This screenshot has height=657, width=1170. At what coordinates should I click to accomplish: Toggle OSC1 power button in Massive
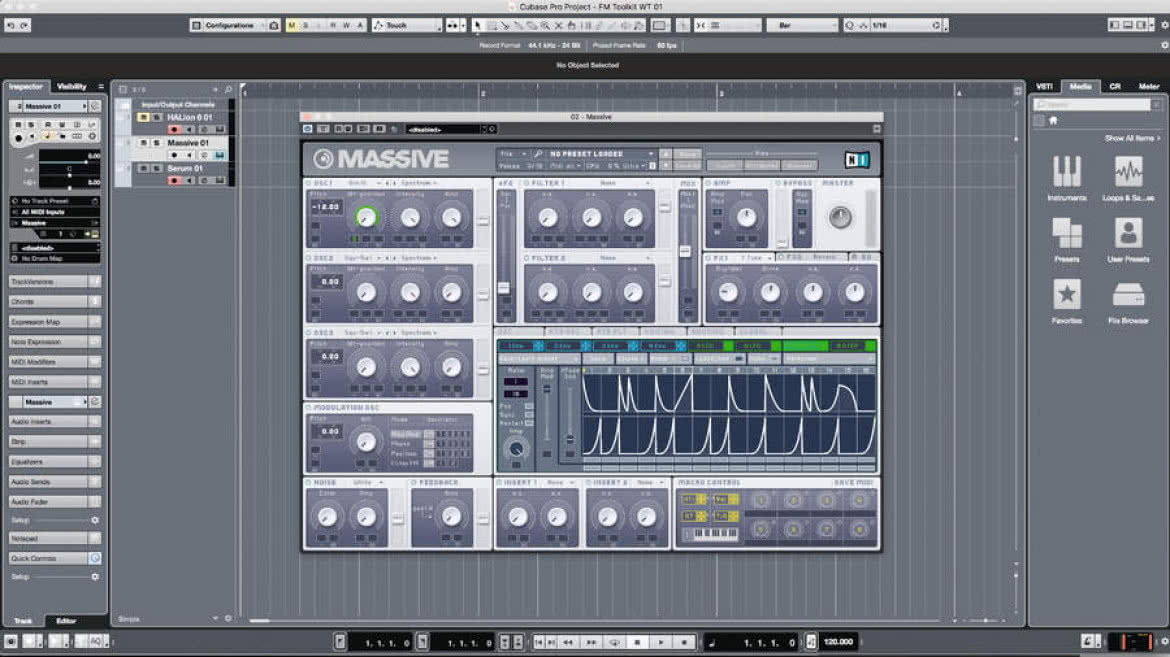pos(309,183)
